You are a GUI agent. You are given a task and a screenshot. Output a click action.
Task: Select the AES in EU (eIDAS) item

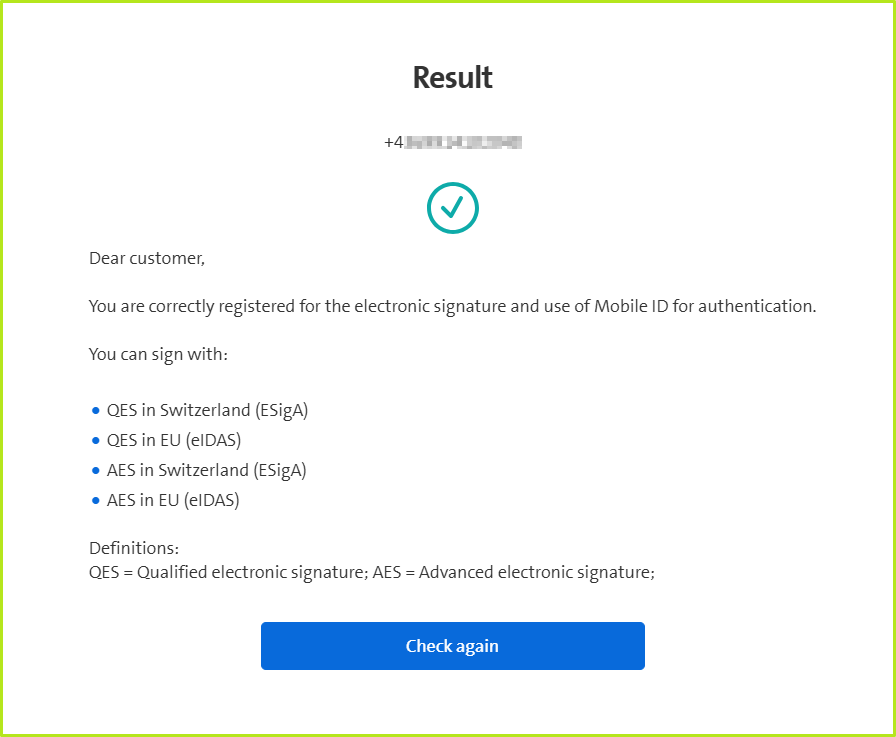173,500
